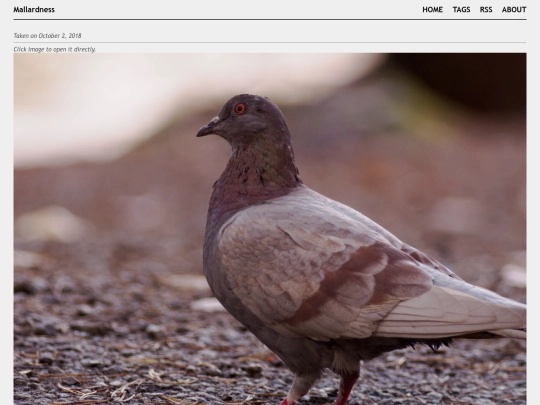This screenshot has width=540, height=405.
Task: Open the ABOUT page
Action: 514,10
